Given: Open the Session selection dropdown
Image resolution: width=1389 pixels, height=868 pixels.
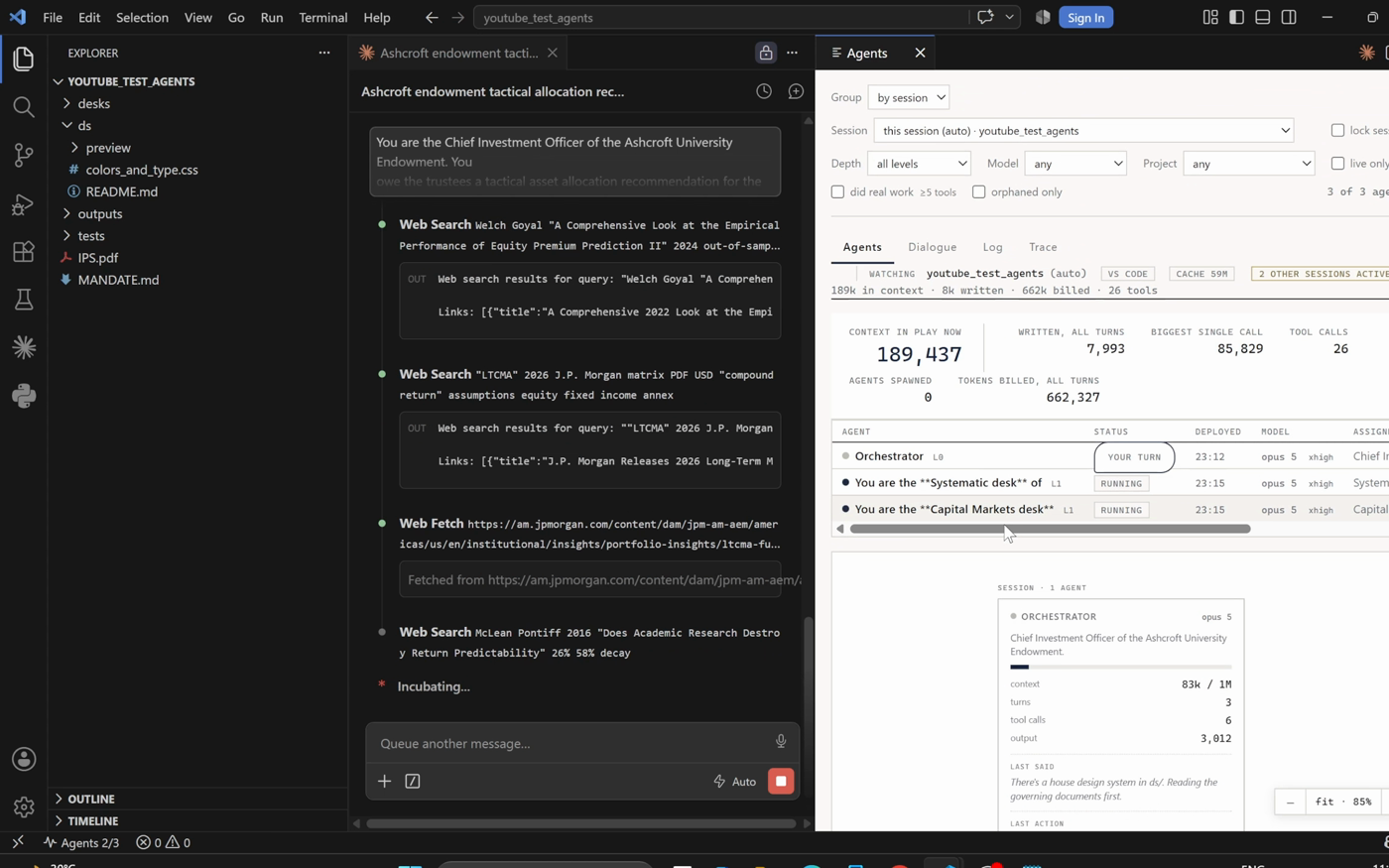Looking at the screenshot, I should point(1083,130).
